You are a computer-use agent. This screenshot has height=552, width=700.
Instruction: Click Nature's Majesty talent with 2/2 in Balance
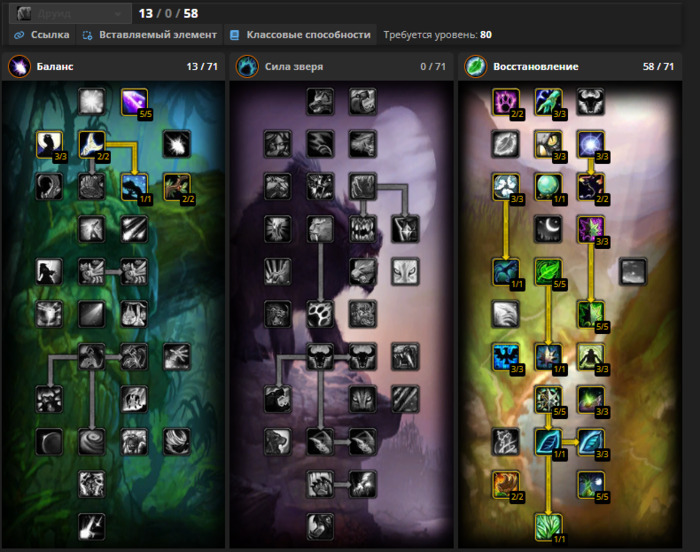(92, 144)
